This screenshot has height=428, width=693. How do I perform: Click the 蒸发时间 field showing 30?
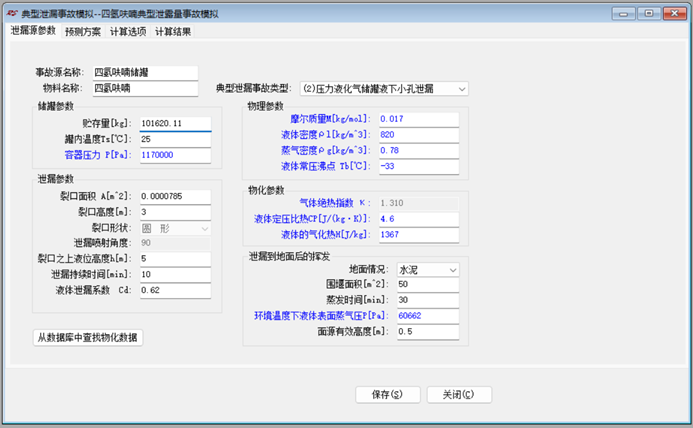pyautogui.click(x=428, y=300)
